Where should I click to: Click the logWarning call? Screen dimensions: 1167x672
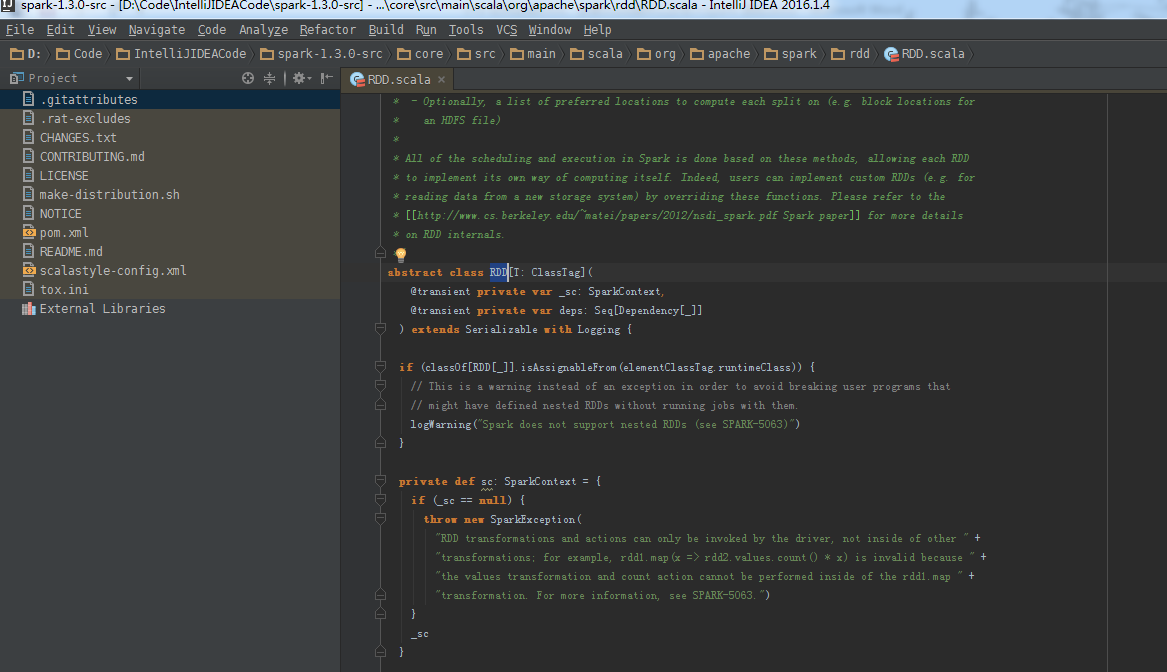441,424
